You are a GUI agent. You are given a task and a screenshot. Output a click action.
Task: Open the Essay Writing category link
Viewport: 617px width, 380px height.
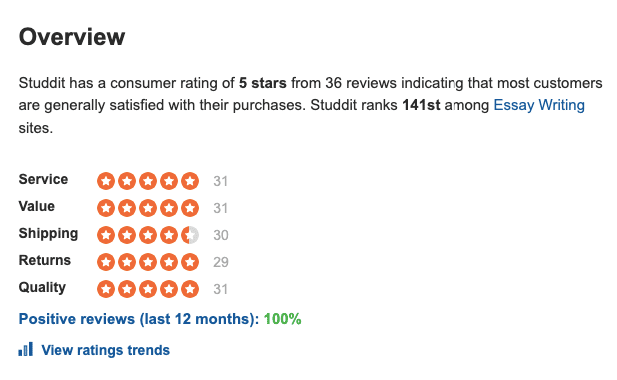(539, 105)
